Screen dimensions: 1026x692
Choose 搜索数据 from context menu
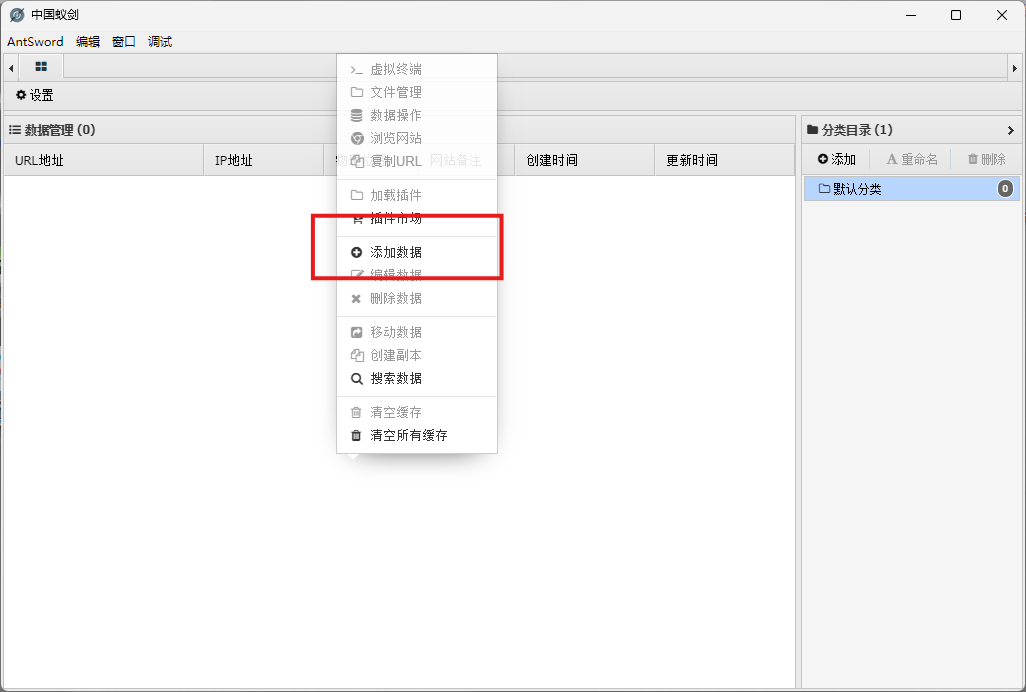[417, 378]
